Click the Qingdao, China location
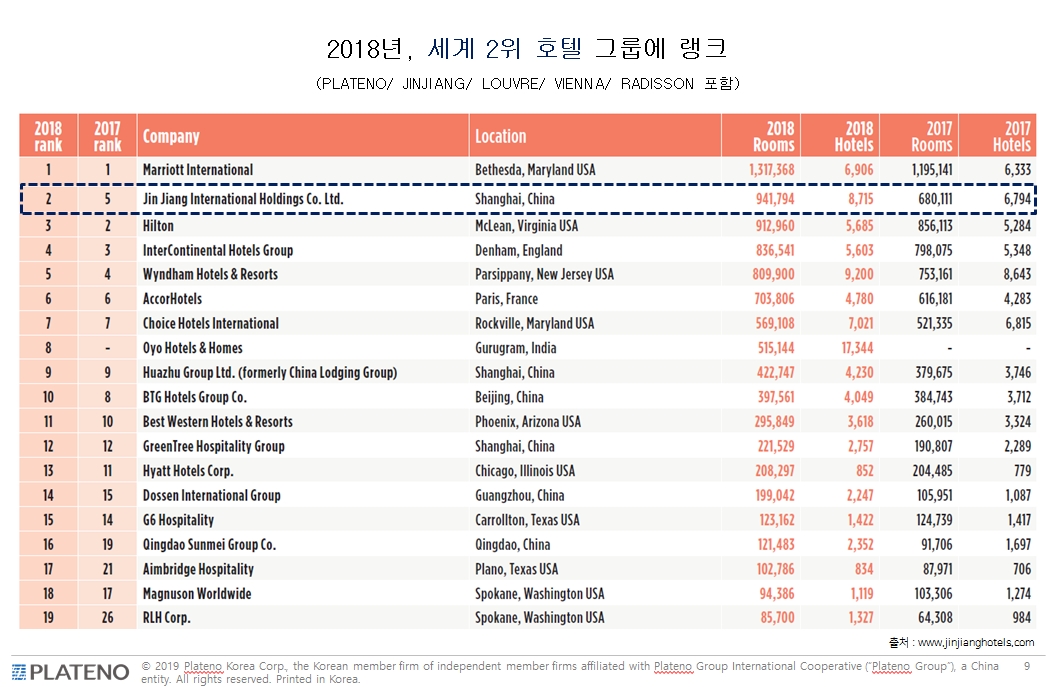Screen dimensions: 1051x687 (x=513, y=545)
